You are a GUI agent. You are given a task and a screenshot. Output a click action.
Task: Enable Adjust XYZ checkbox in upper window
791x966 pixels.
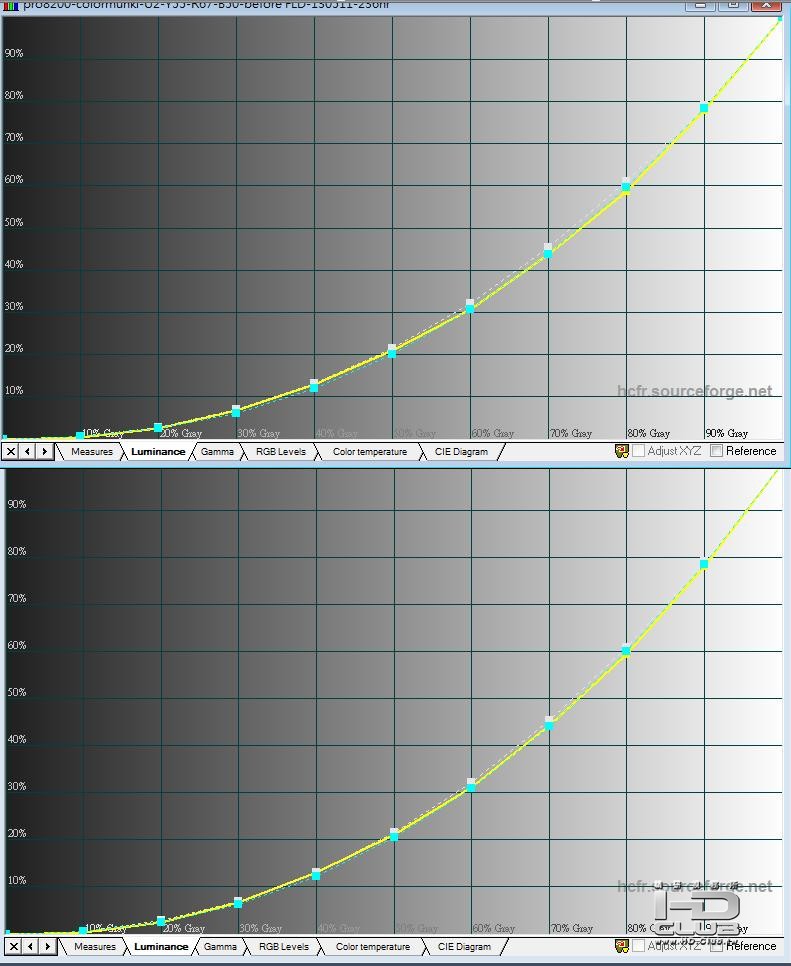[639, 451]
